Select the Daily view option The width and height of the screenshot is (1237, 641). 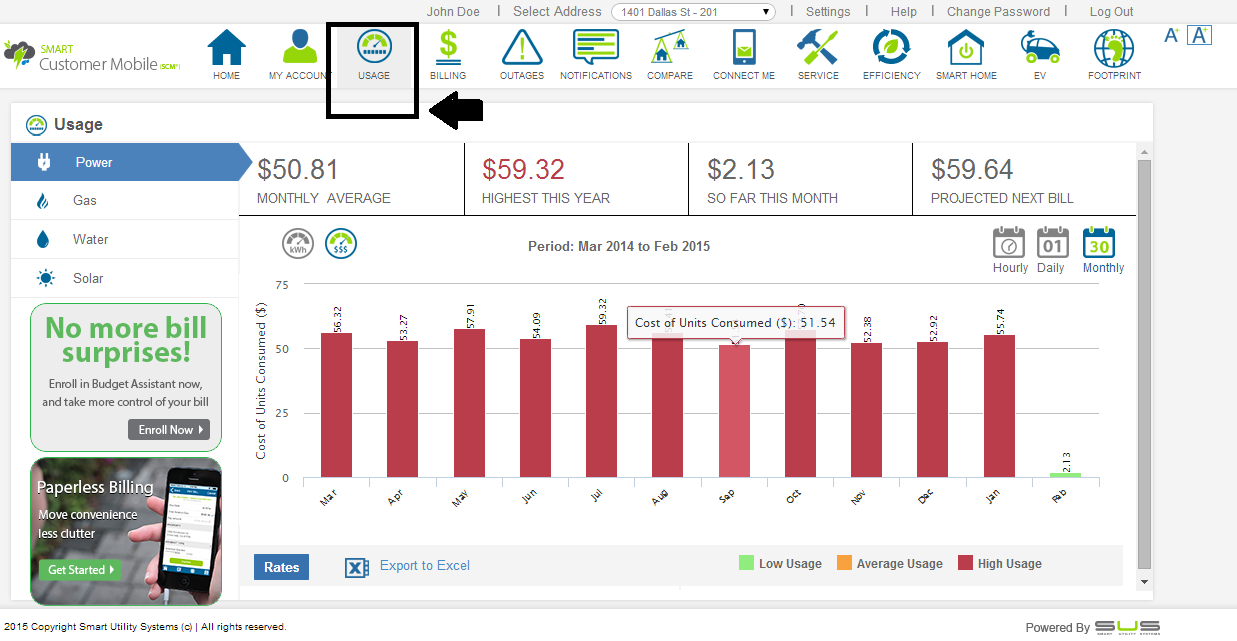(1051, 243)
